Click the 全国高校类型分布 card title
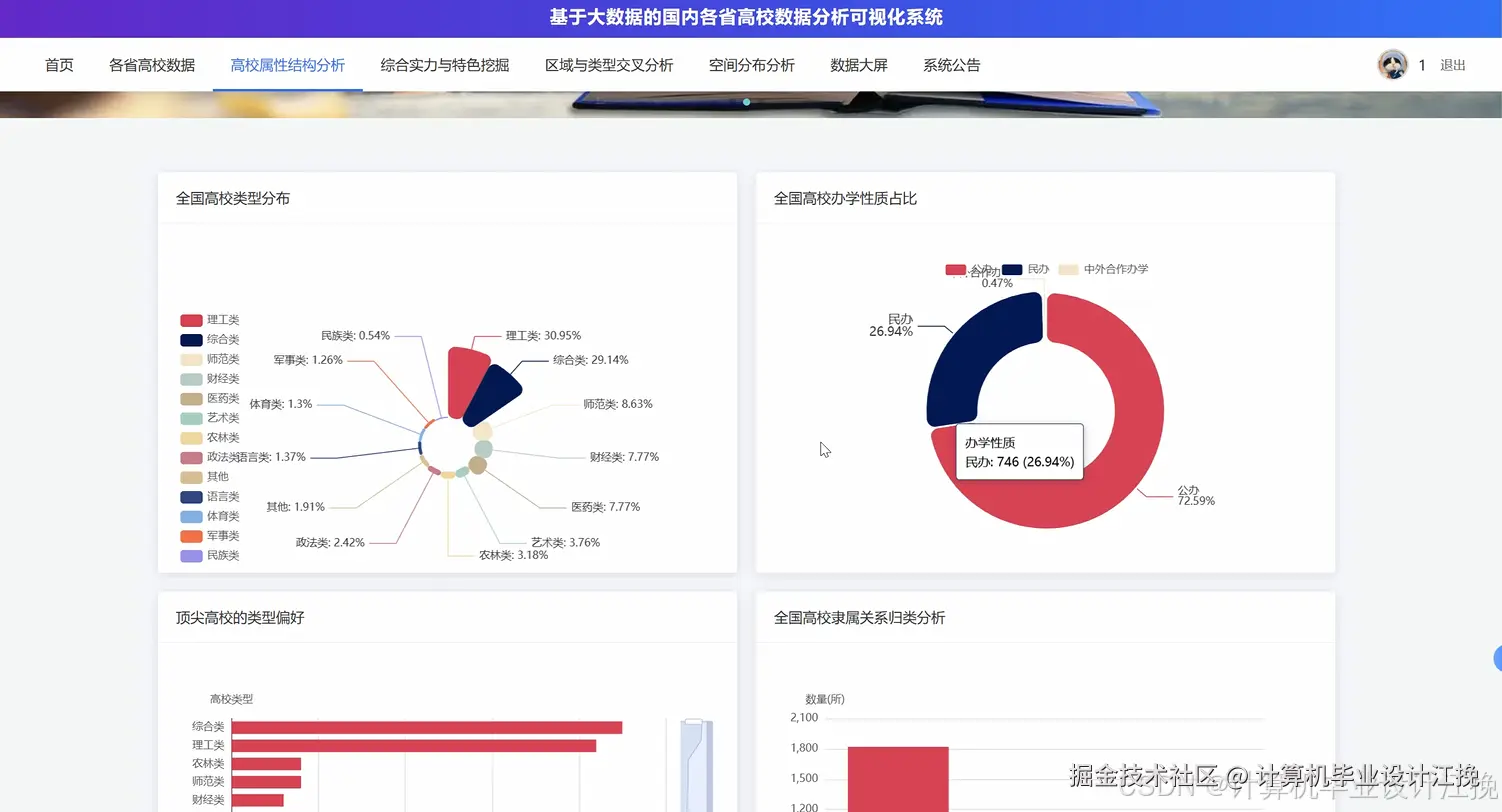This screenshot has width=1502, height=812. pos(233,198)
